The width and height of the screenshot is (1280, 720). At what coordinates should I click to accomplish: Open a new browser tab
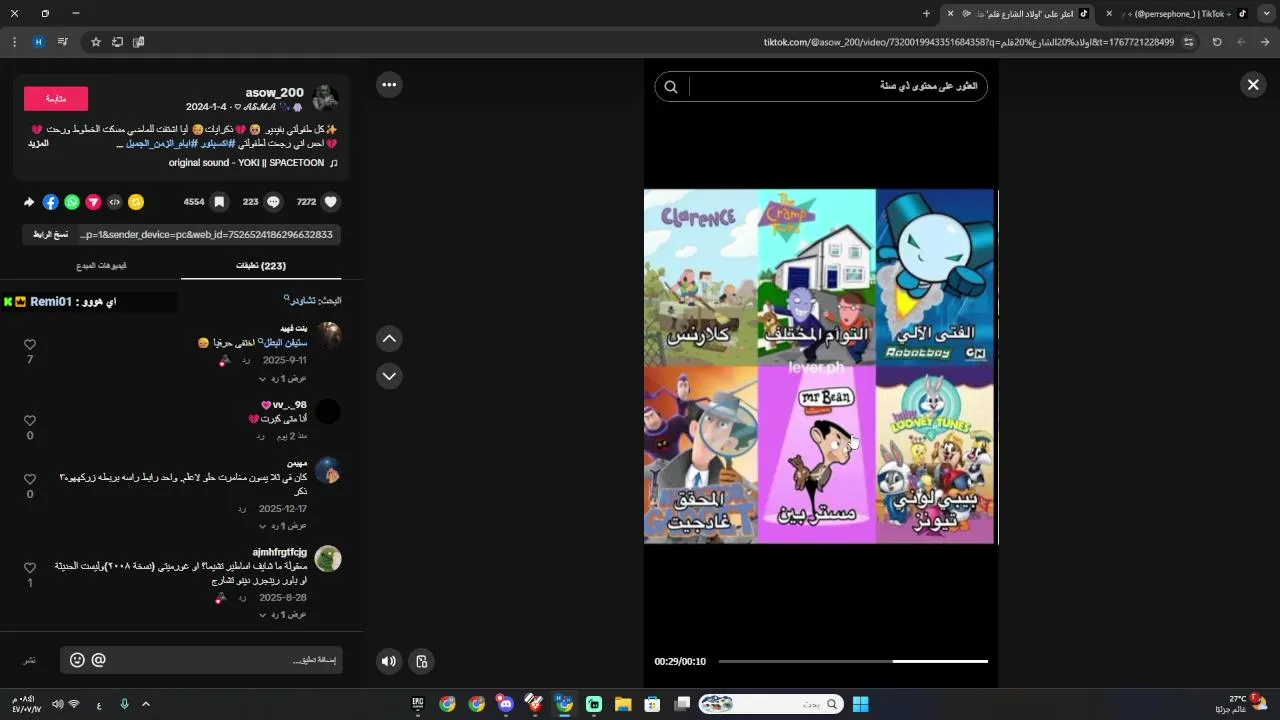point(926,14)
